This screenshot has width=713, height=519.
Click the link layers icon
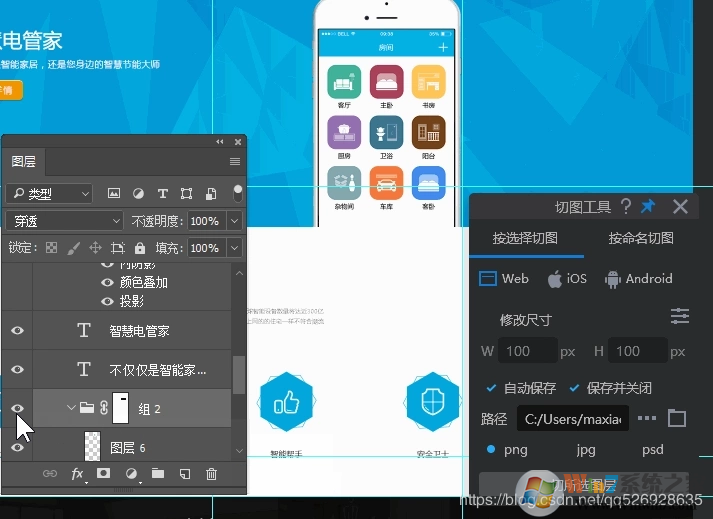[50, 474]
